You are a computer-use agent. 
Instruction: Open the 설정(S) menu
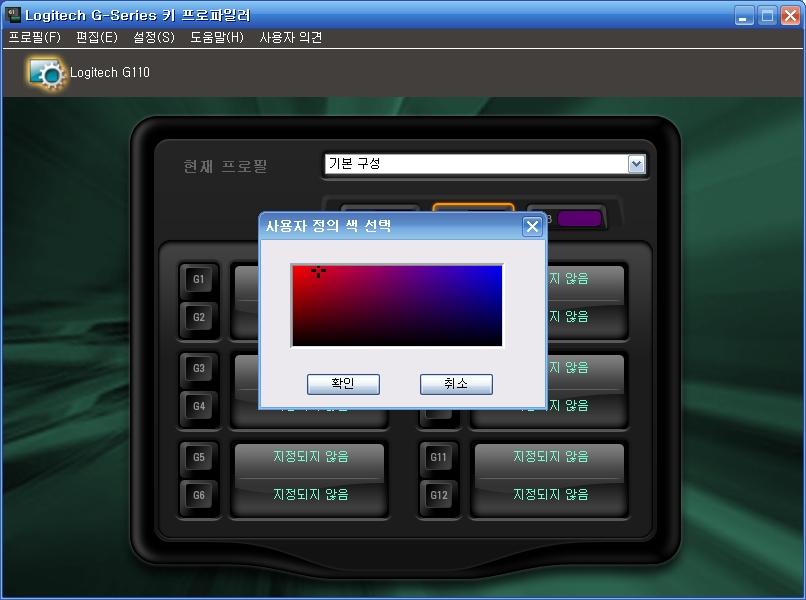[x=154, y=38]
